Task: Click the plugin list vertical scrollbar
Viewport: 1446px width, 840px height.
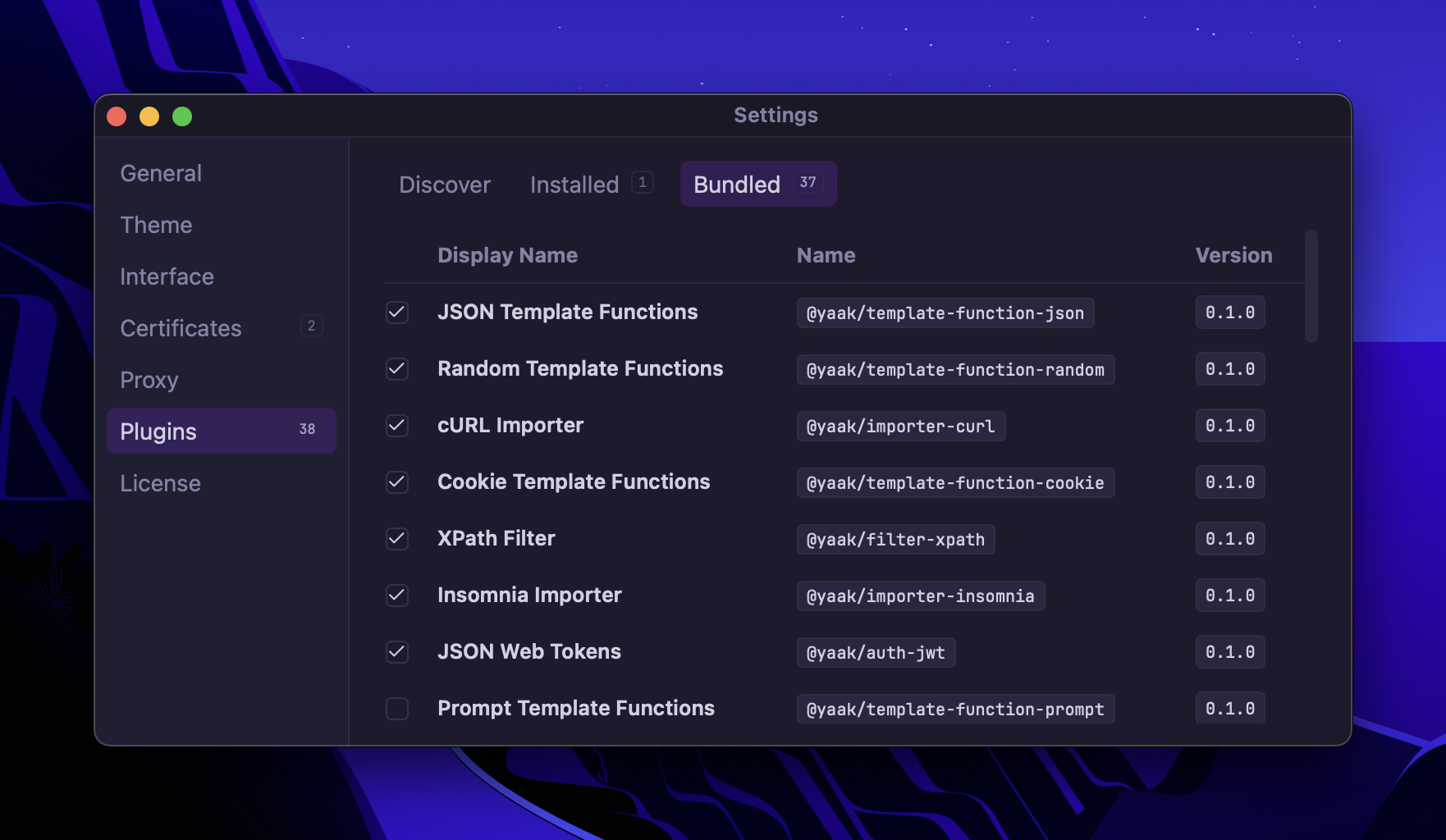Action: point(1311,286)
